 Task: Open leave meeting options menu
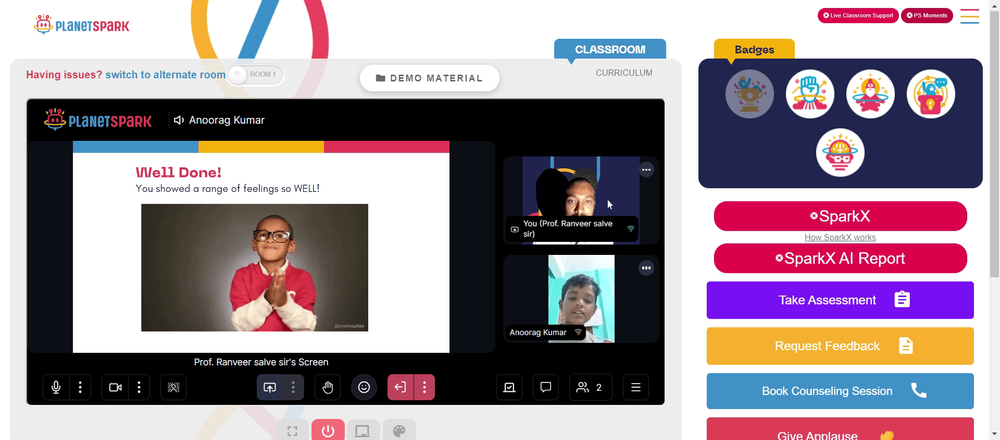(424, 387)
